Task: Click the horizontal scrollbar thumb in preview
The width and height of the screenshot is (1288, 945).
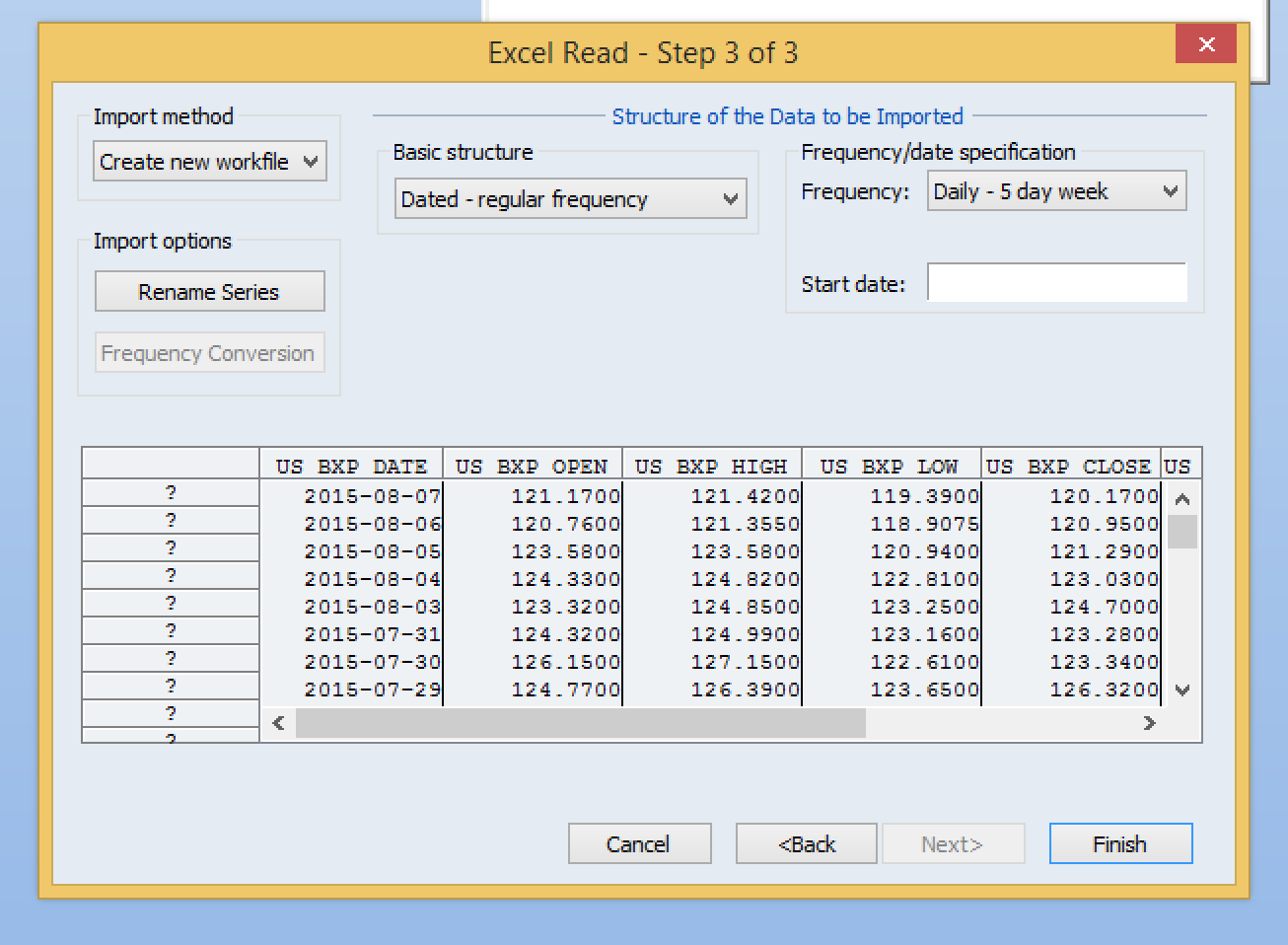Action: coord(580,723)
